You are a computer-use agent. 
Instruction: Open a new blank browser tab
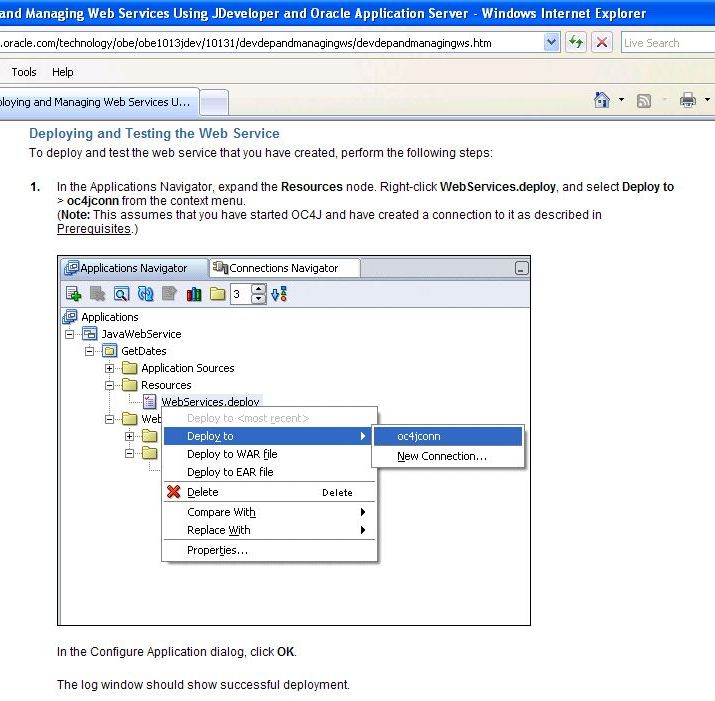click(x=214, y=102)
